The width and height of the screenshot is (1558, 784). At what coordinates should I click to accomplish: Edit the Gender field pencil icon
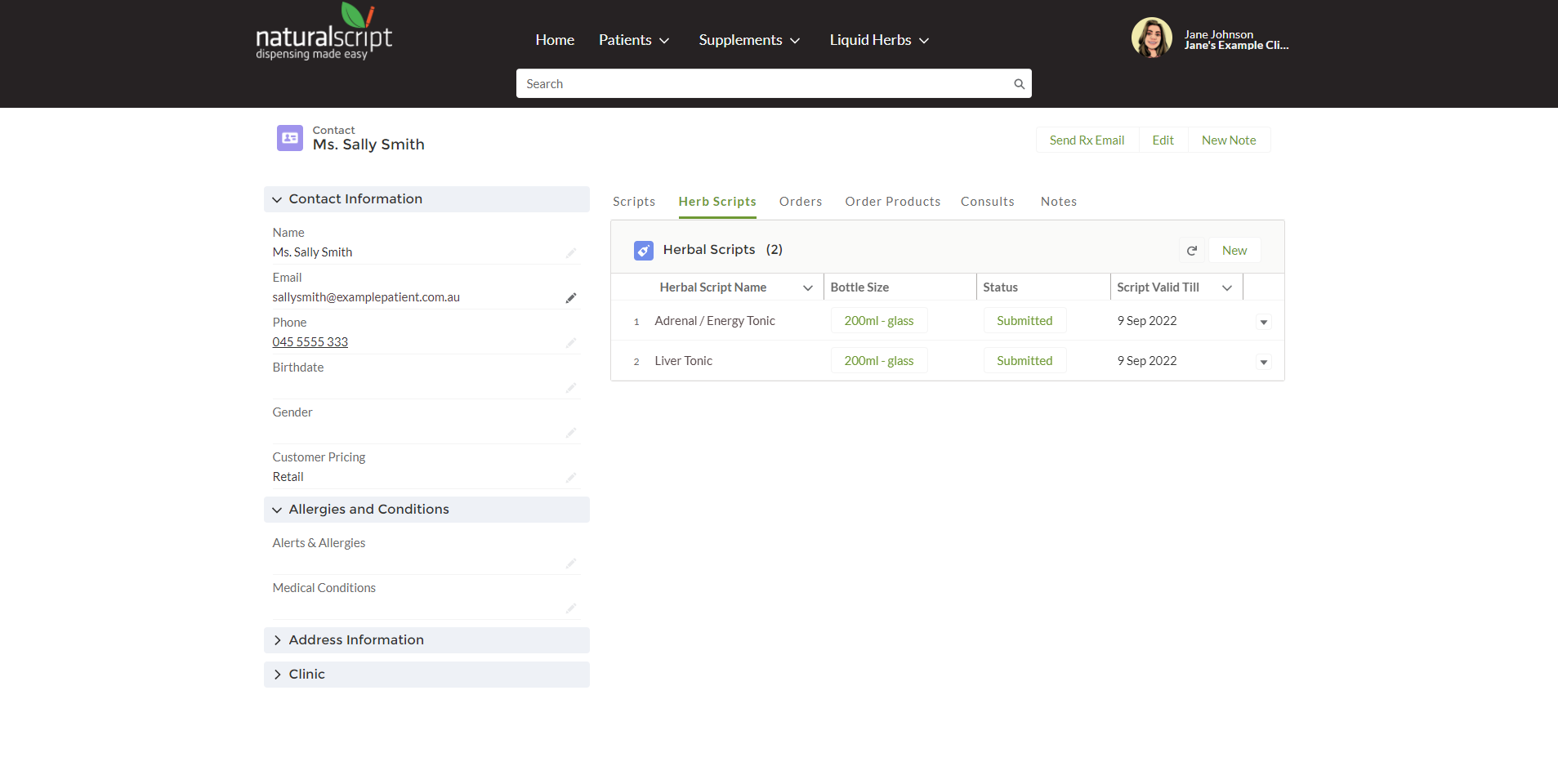tap(571, 433)
